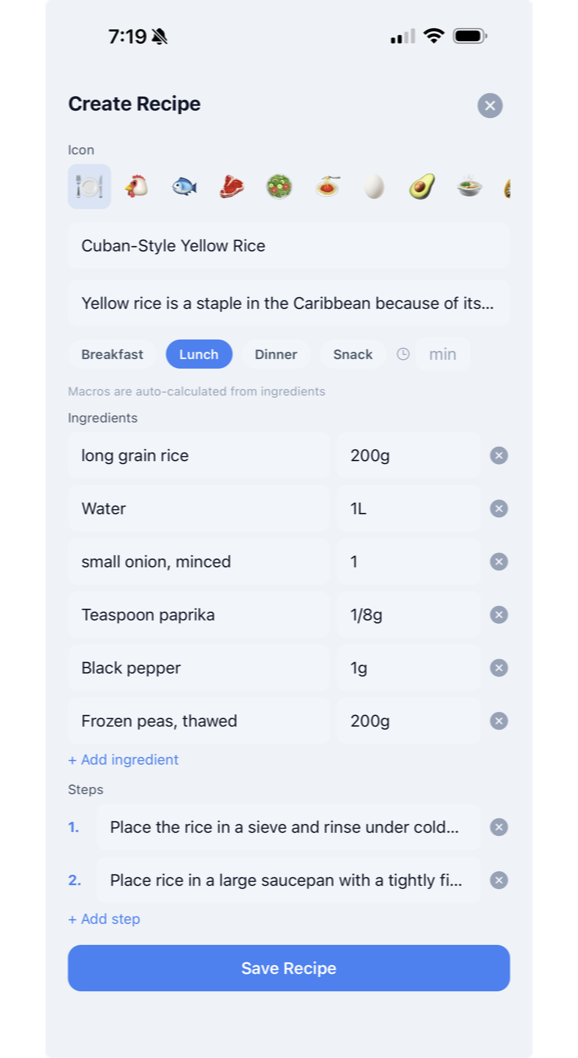Select the Dinner meal category

(276, 353)
